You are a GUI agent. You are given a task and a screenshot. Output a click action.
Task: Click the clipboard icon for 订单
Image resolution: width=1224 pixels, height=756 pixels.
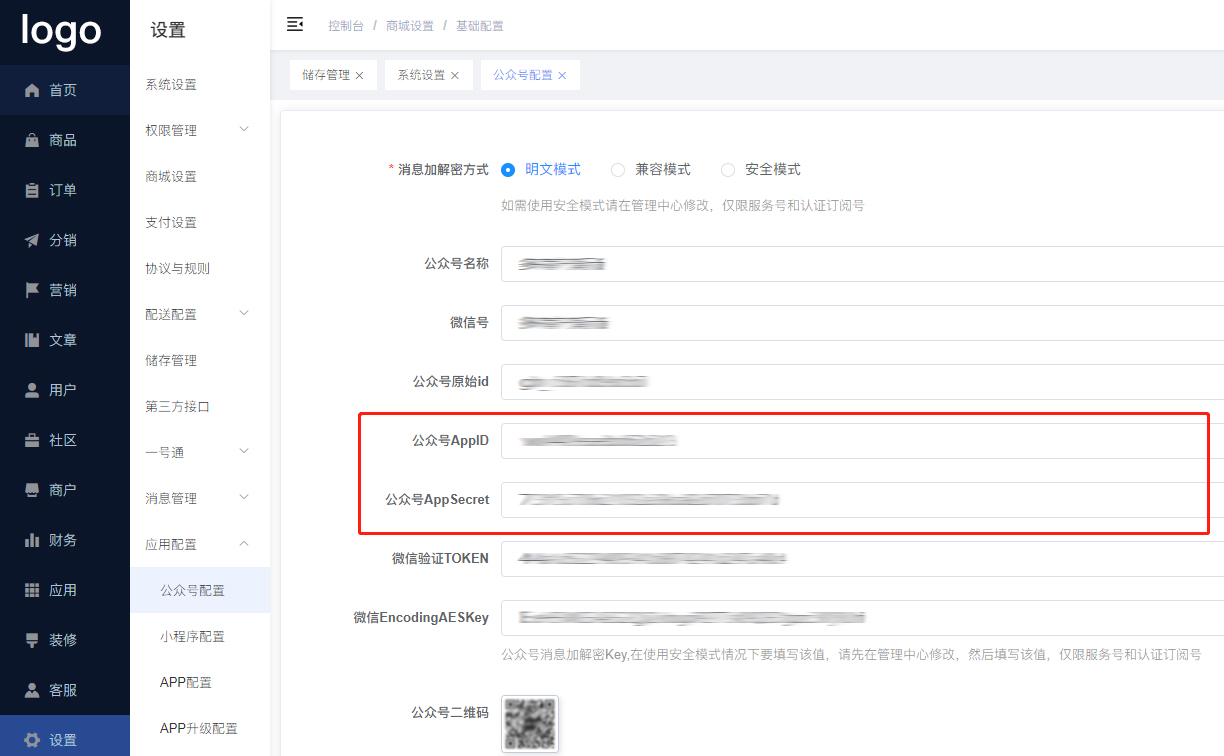(32, 190)
